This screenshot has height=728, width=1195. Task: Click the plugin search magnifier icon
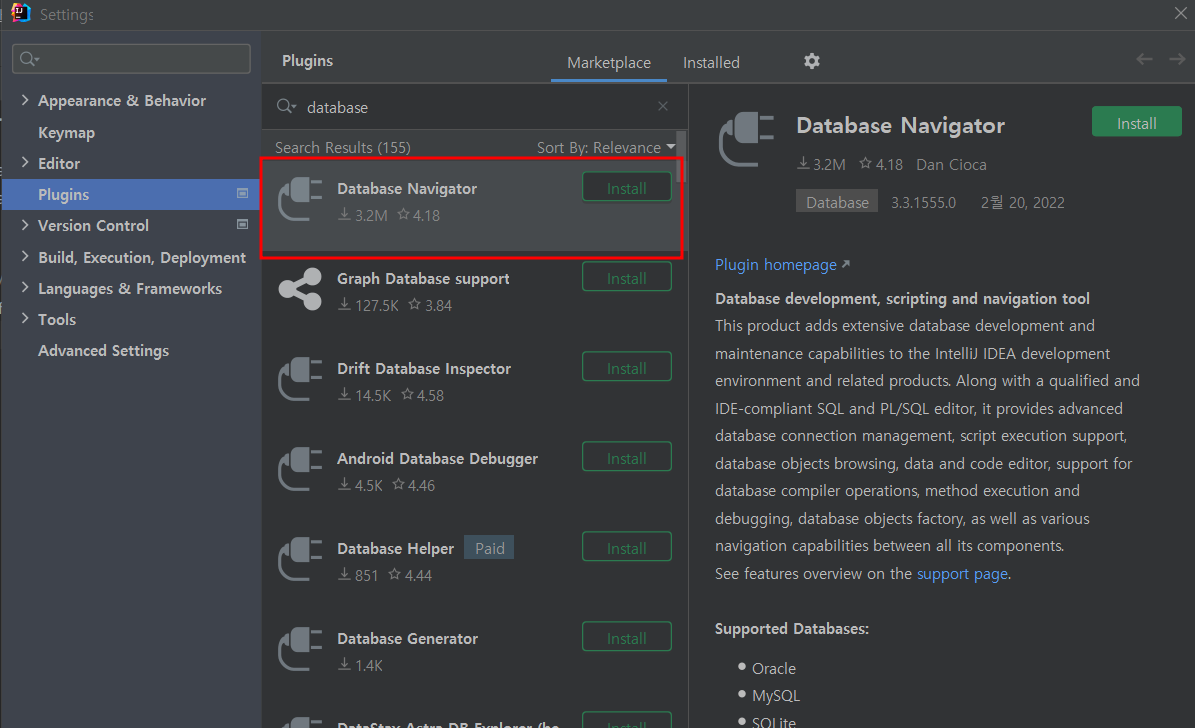click(x=286, y=107)
